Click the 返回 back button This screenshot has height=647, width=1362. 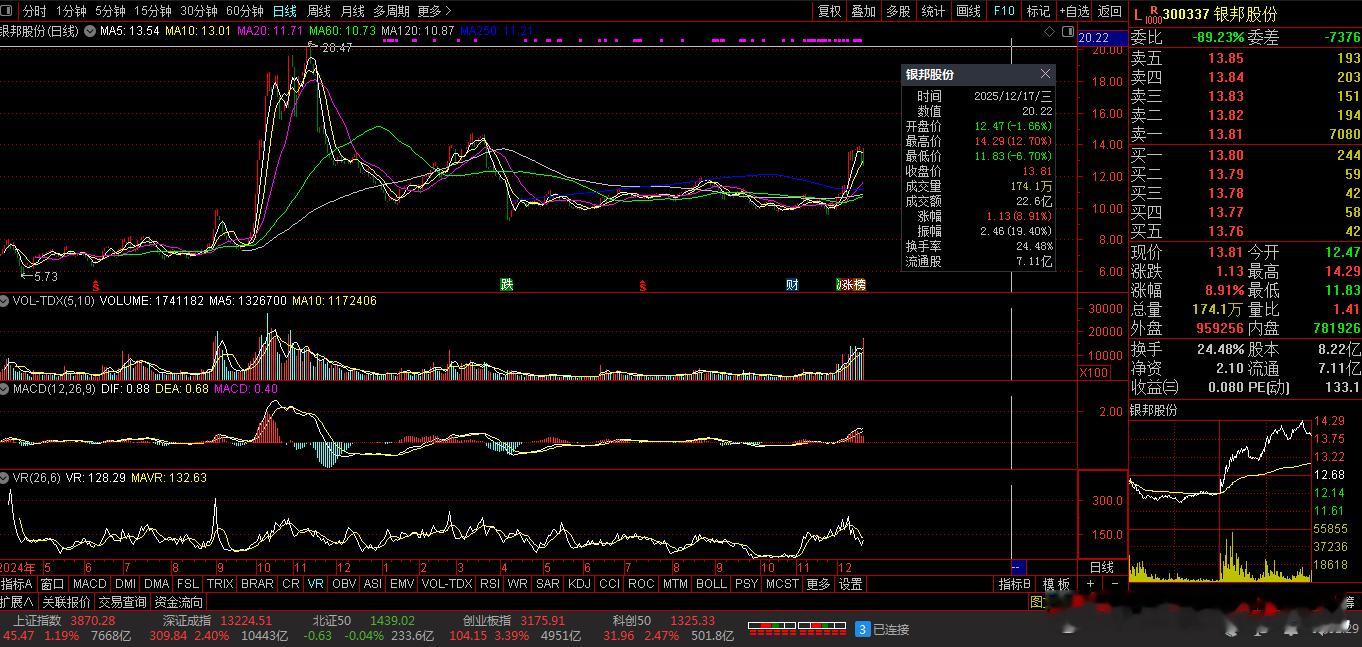[1110, 11]
